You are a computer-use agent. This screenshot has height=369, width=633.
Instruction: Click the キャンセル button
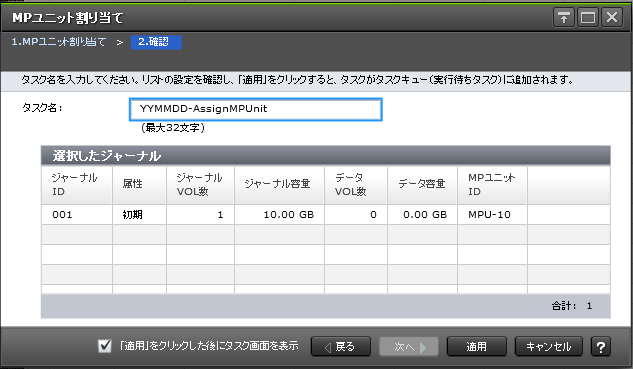click(549, 346)
